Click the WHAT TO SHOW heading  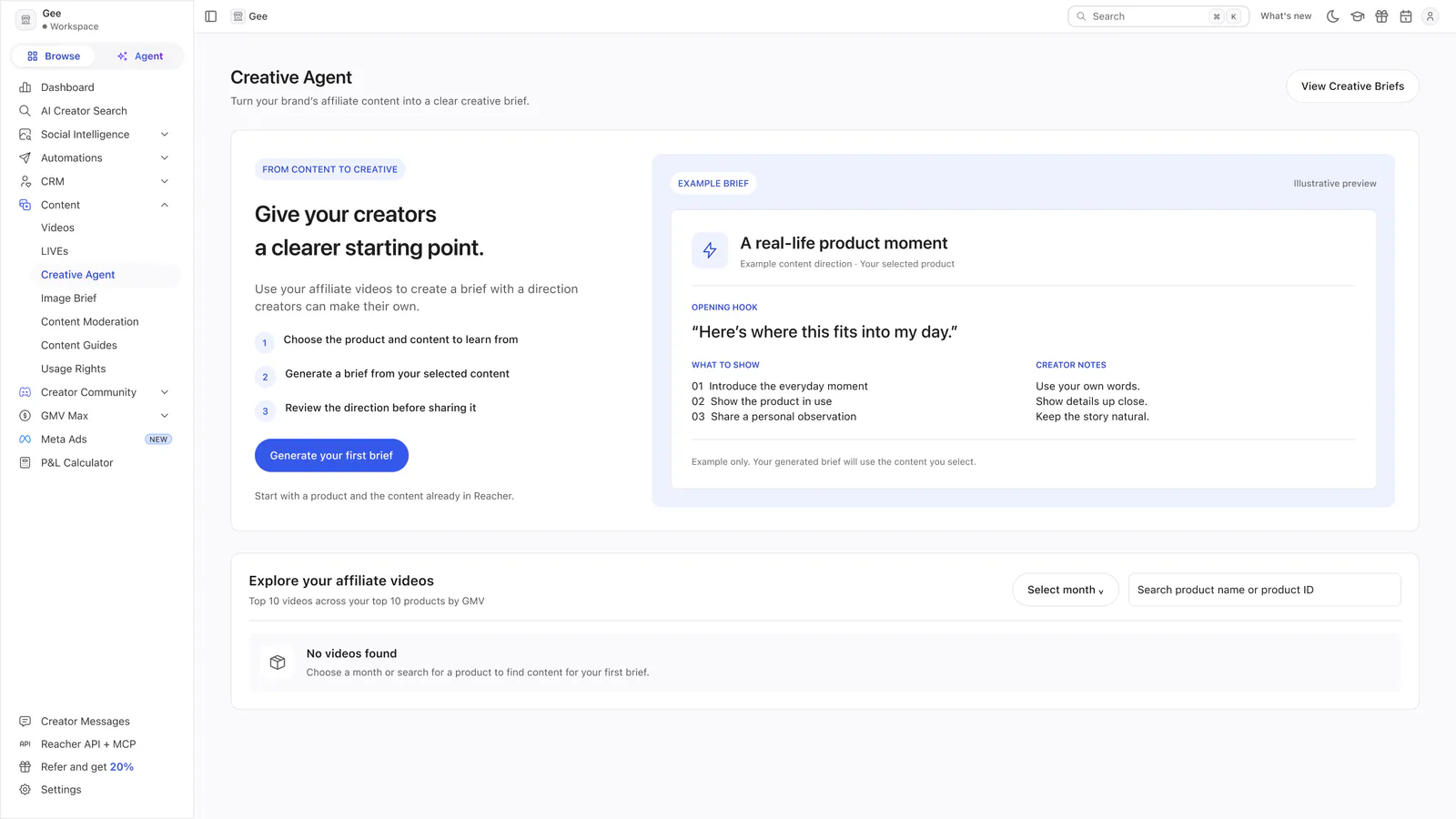pos(725,365)
